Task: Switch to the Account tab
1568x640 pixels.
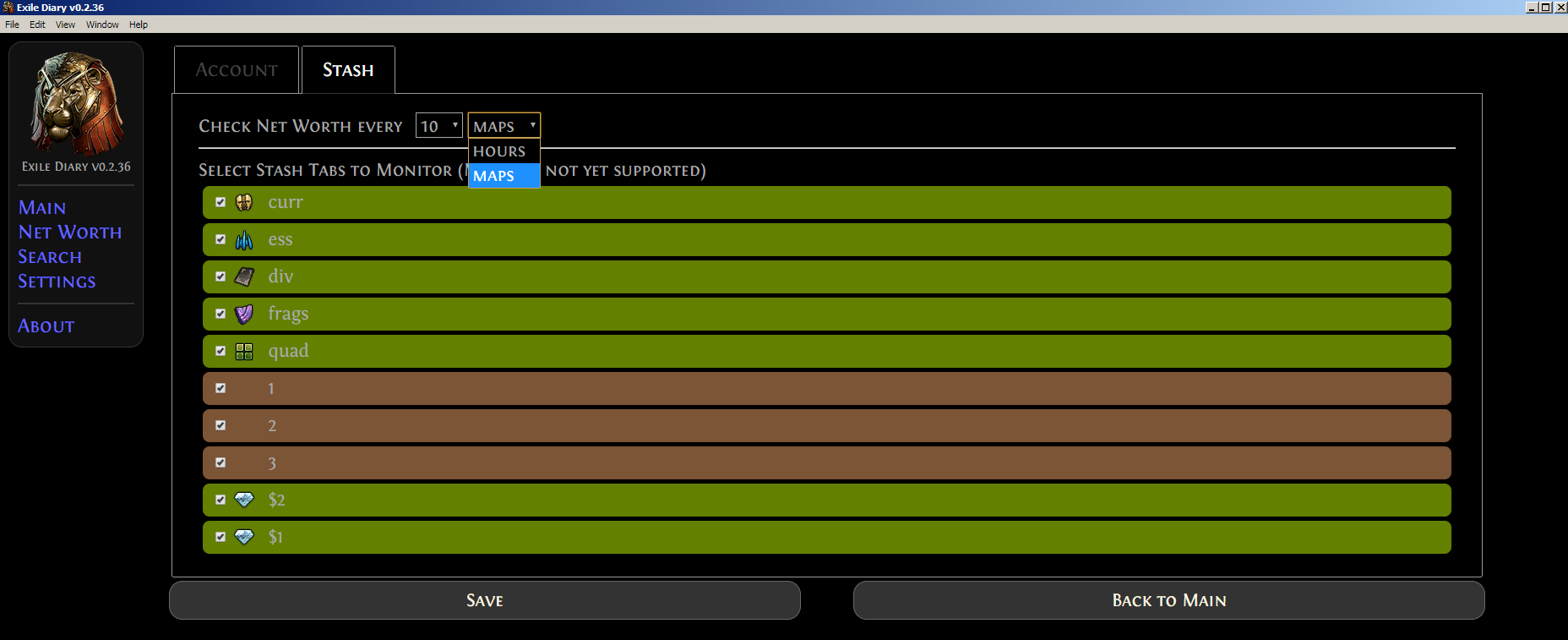Action: click(x=237, y=70)
